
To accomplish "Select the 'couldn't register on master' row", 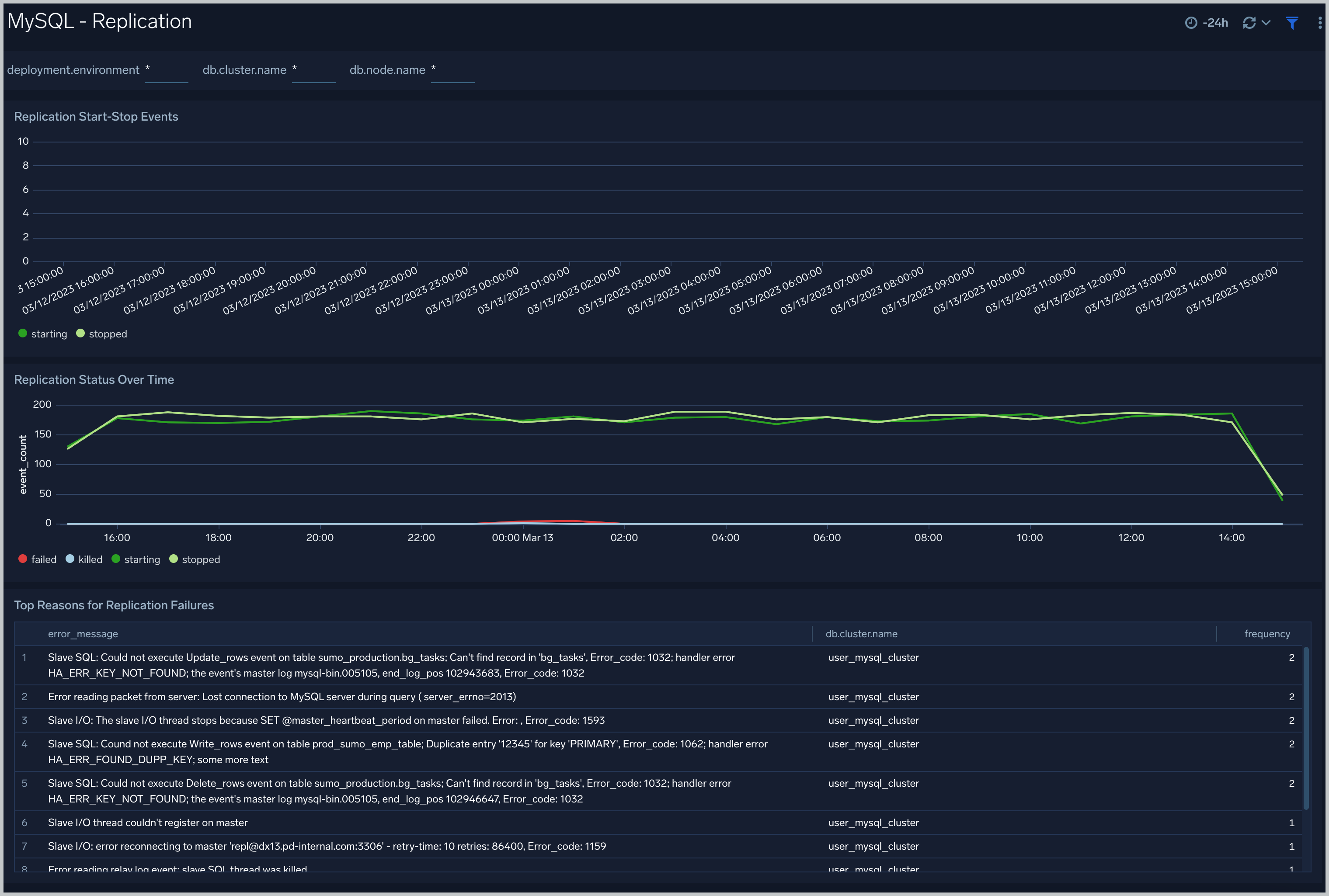I will pyautogui.click(x=658, y=822).
